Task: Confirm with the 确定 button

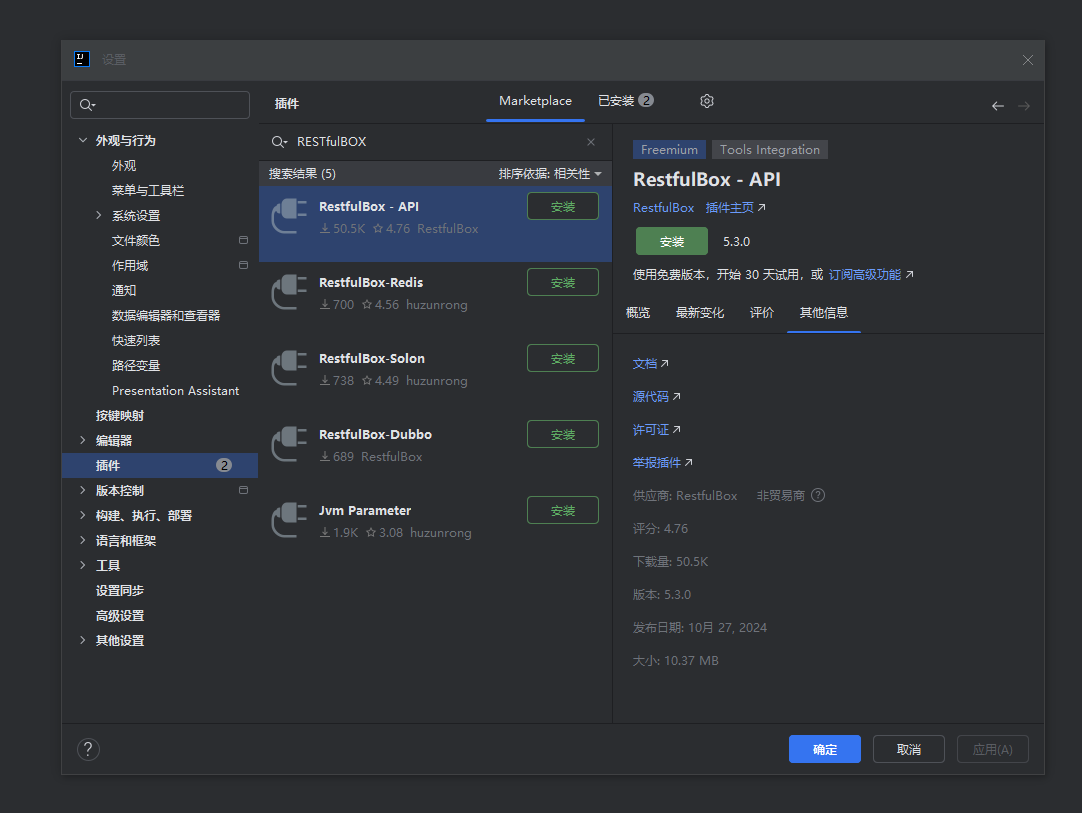Action: click(x=825, y=749)
